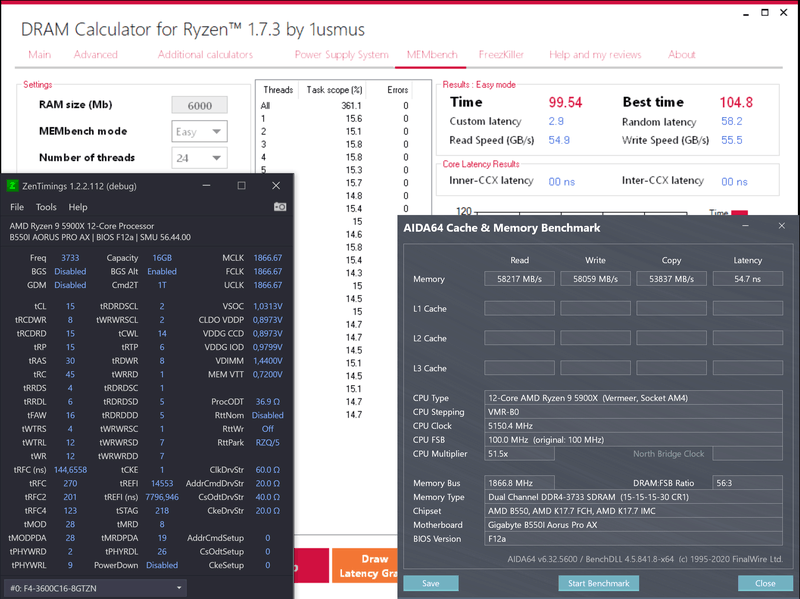This screenshot has width=800, height=599.
Task: Open the Additional calculators tab
Action: click(205, 55)
